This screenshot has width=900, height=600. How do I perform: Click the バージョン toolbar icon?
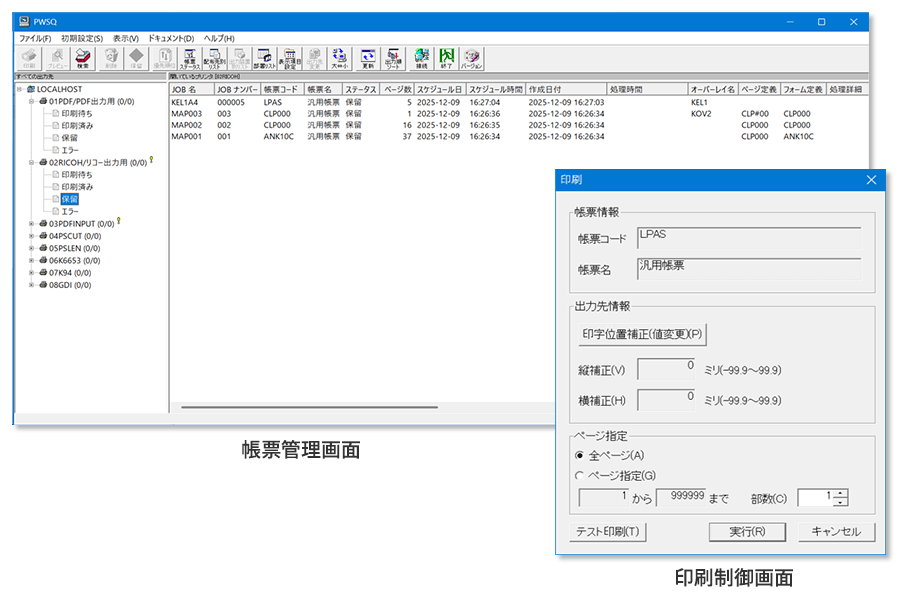[x=471, y=59]
